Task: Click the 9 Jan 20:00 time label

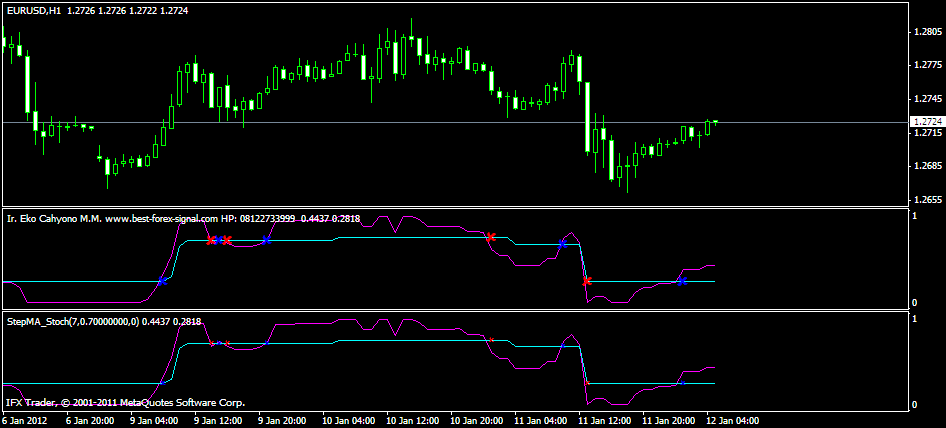Action: [x=282, y=420]
